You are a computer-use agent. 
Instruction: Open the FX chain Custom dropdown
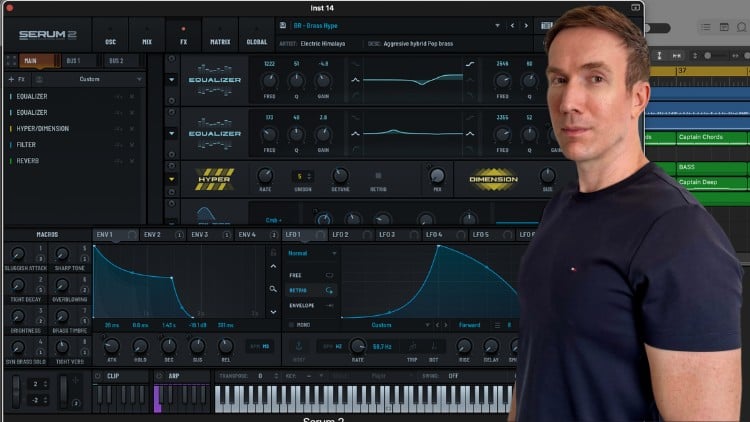89,79
